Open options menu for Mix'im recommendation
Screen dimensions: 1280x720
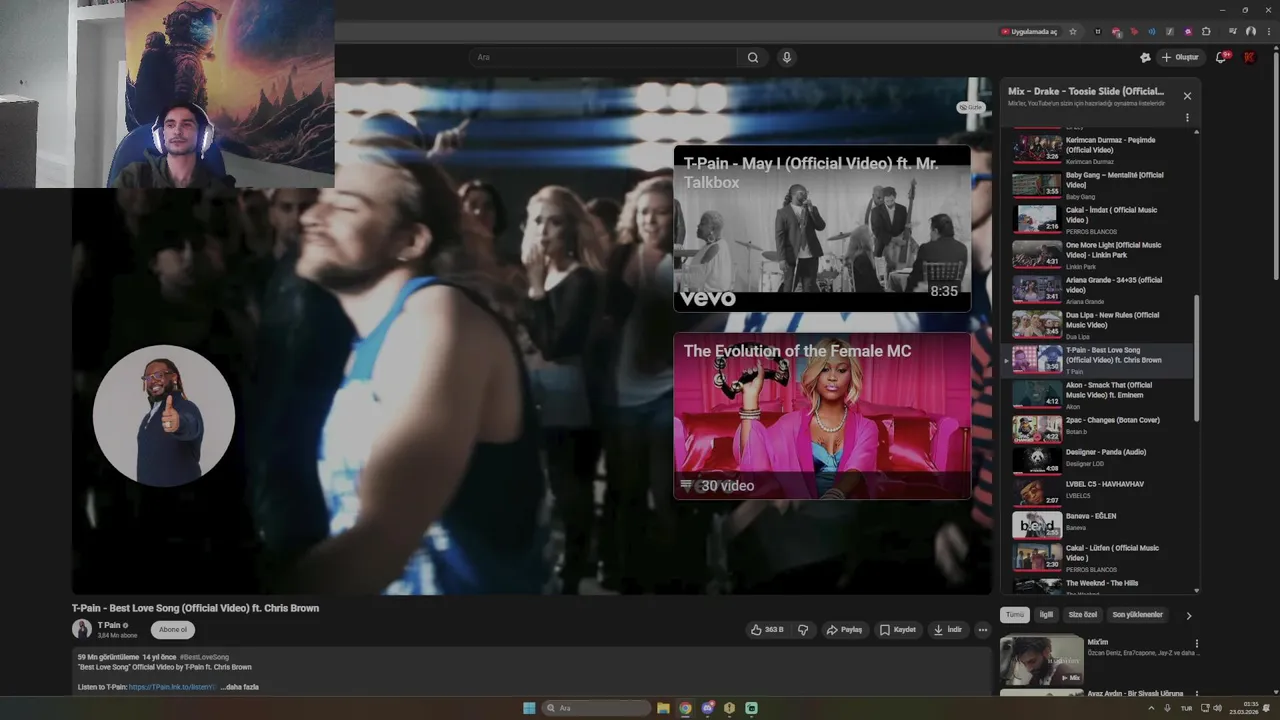tap(1196, 644)
